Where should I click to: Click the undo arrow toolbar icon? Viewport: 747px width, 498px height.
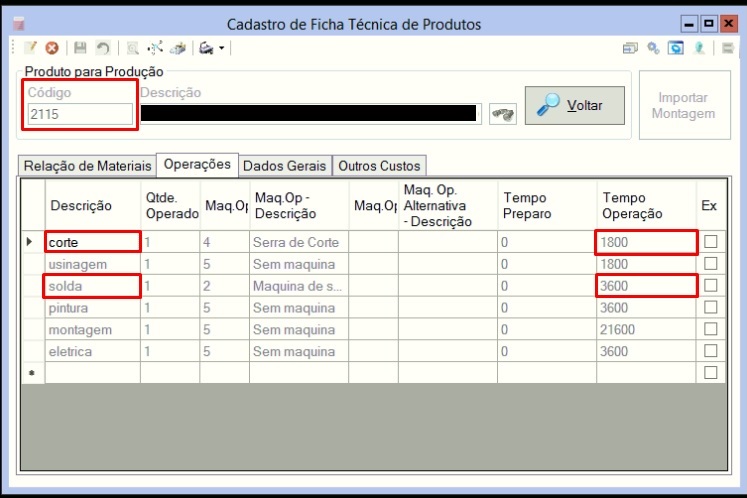tap(102, 48)
